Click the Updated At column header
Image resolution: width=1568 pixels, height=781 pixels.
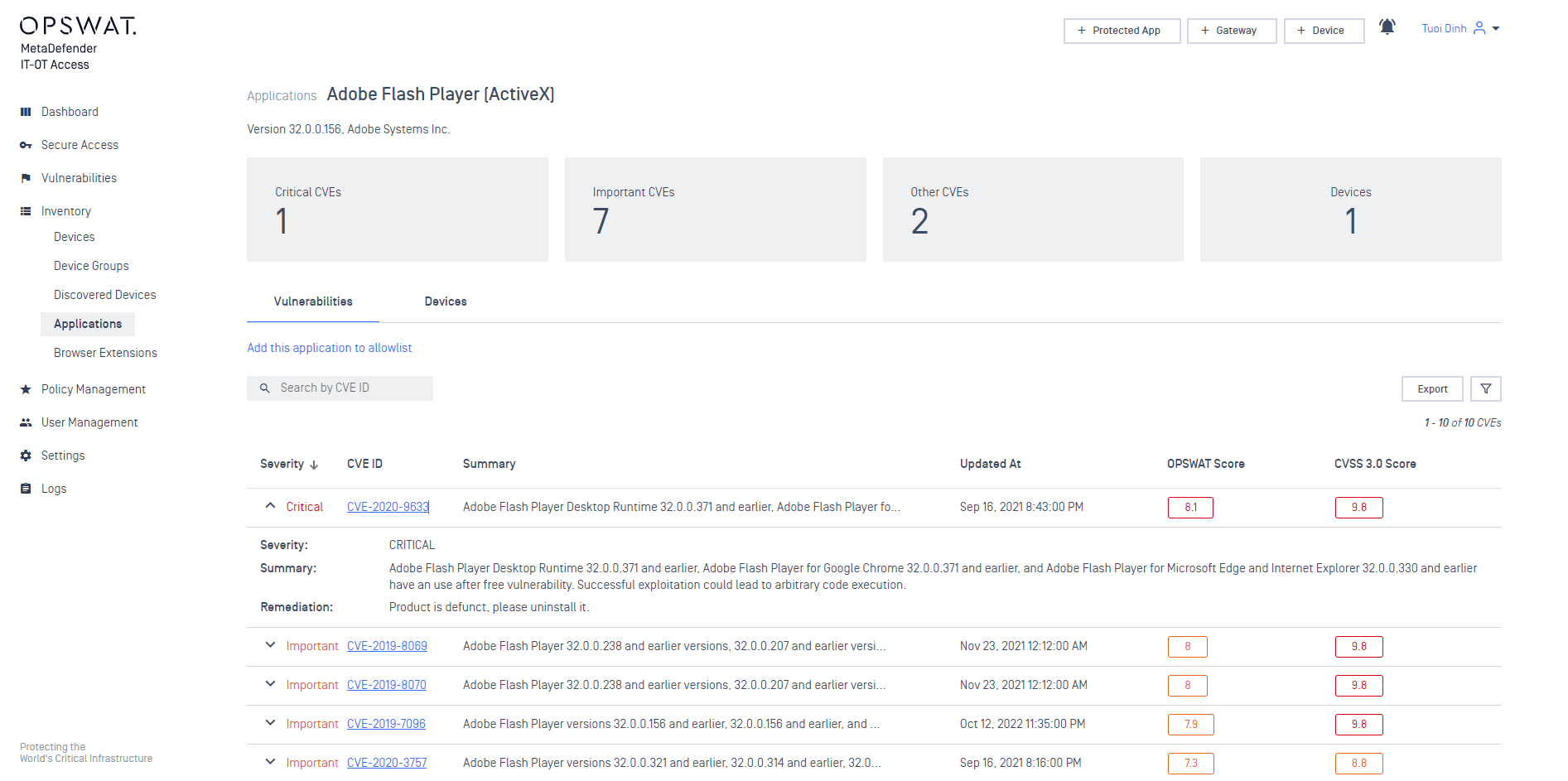(x=991, y=464)
